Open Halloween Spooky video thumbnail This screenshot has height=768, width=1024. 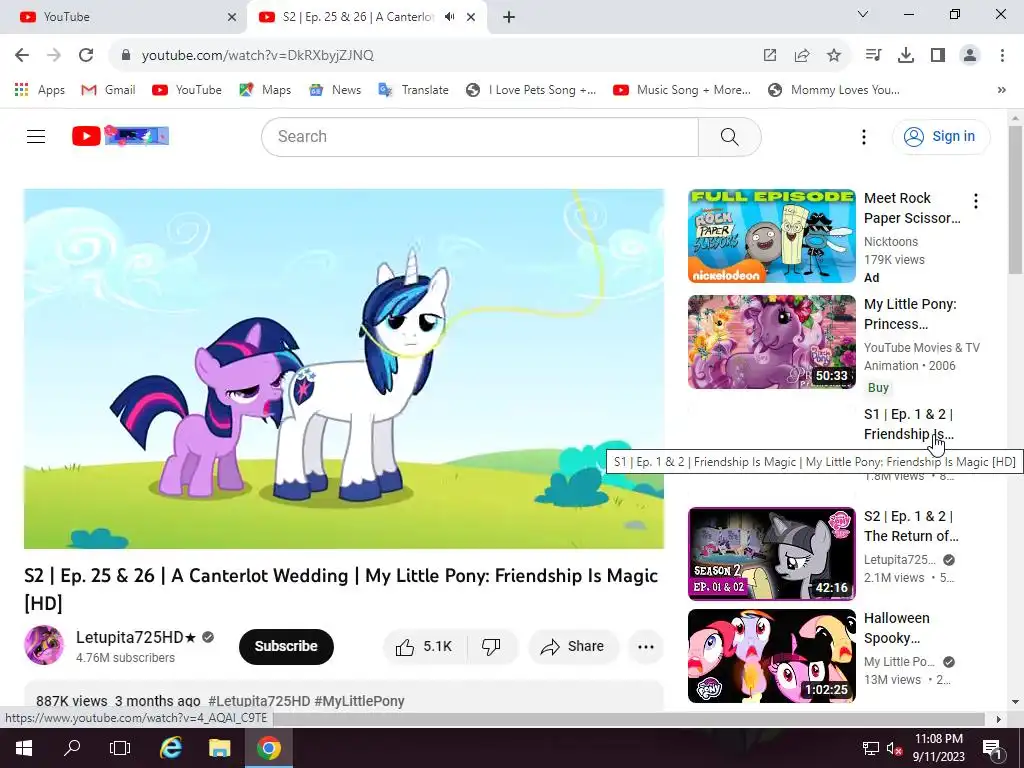click(771, 656)
